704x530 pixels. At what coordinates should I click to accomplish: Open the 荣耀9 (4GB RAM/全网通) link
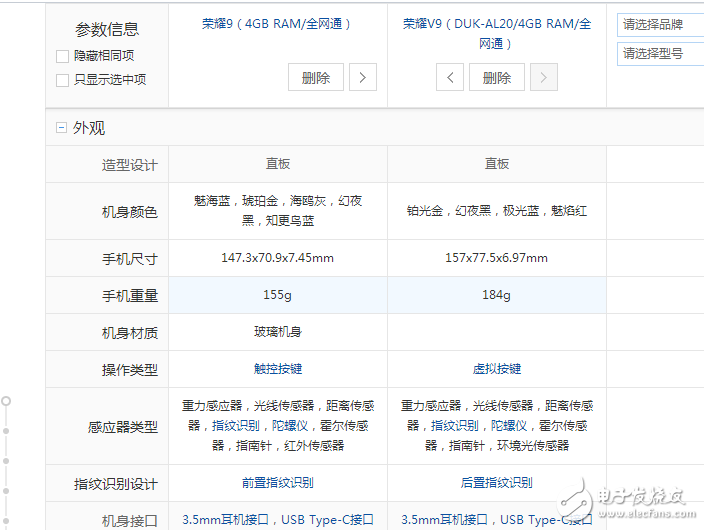point(276,24)
